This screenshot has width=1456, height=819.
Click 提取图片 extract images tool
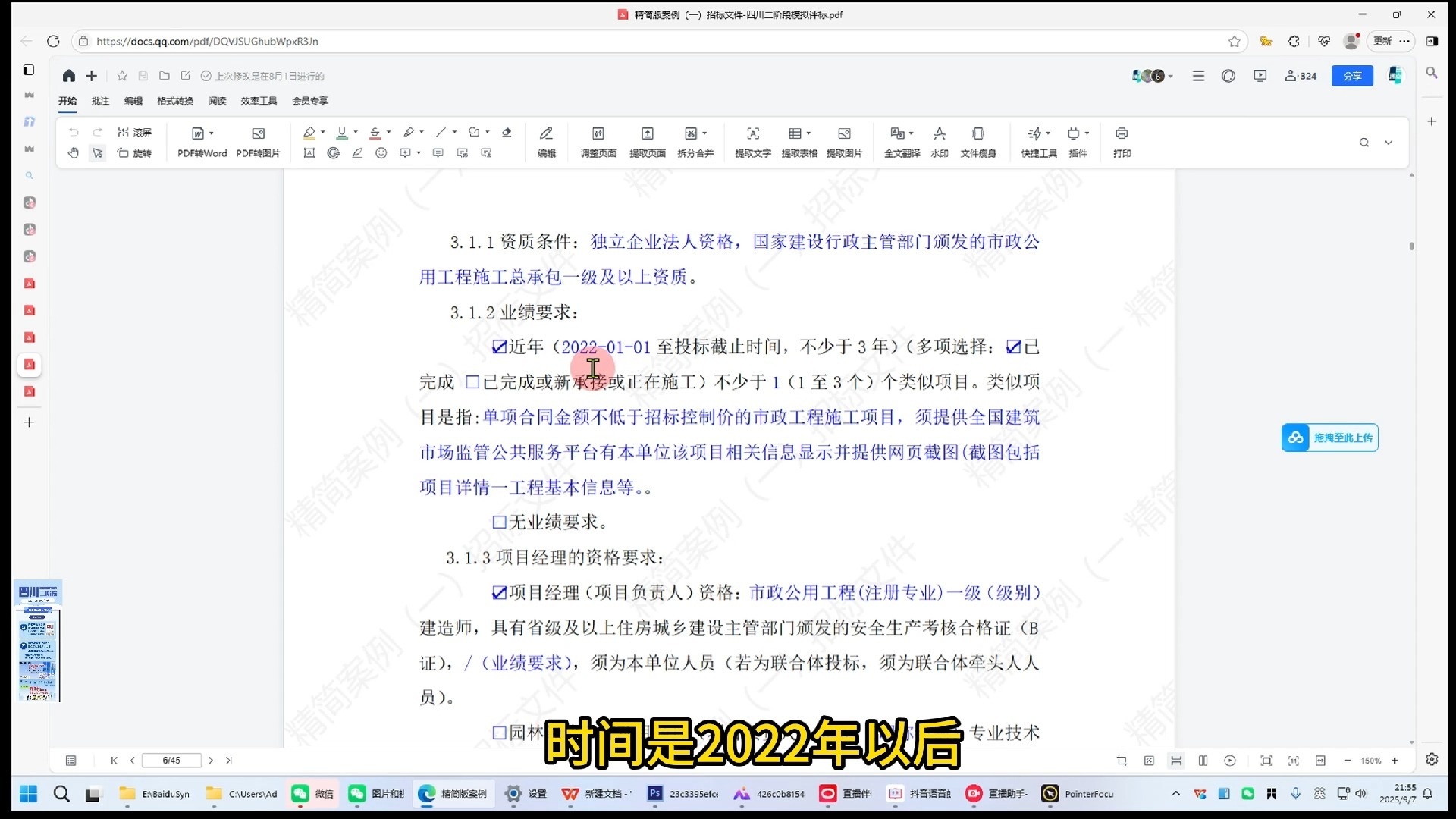844,142
